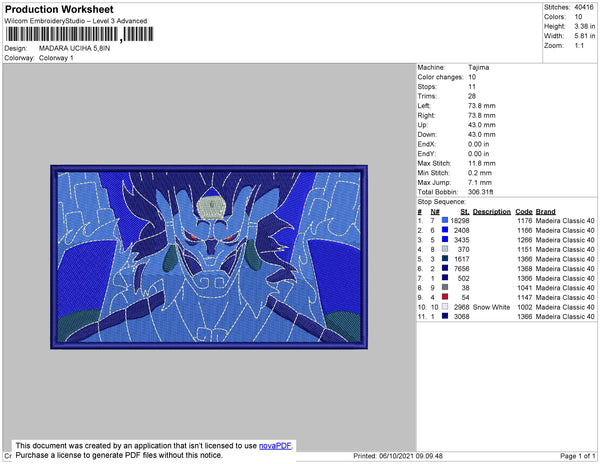
Task: Click the stitch count "2968"
Action: click(x=461, y=307)
